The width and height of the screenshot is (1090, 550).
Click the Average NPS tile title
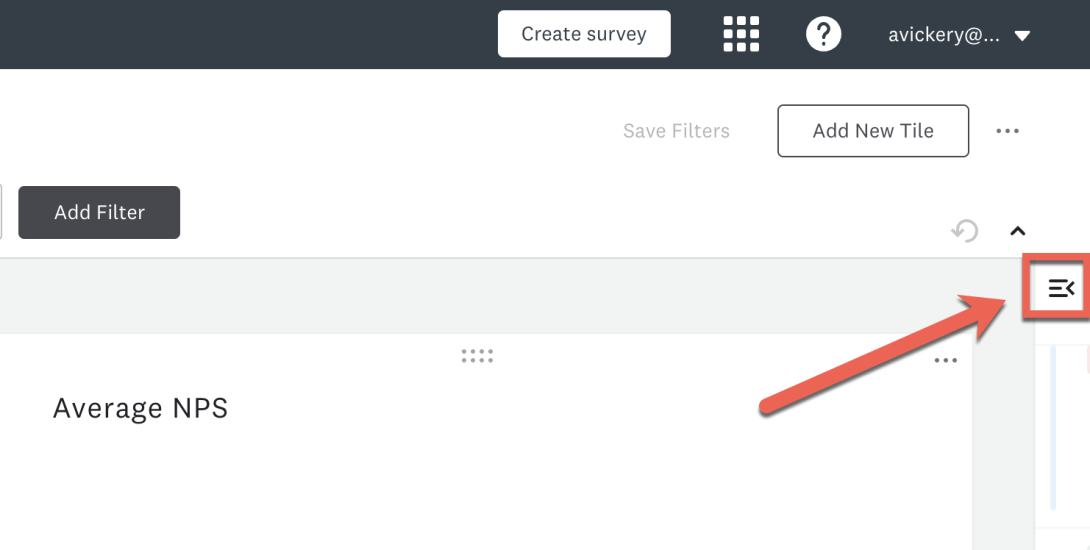point(140,408)
